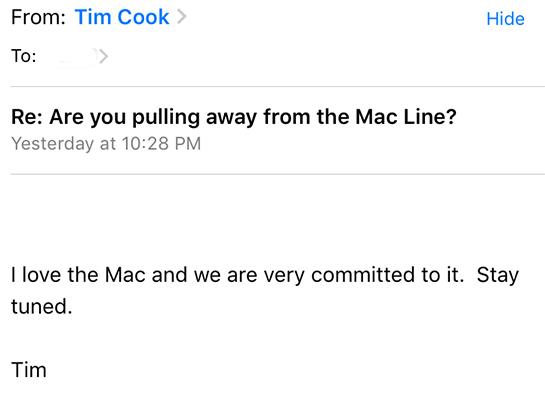Image resolution: width=545 pixels, height=399 pixels.
Task: Click the word "Yesterday" in the timestamp
Action: coord(52,144)
